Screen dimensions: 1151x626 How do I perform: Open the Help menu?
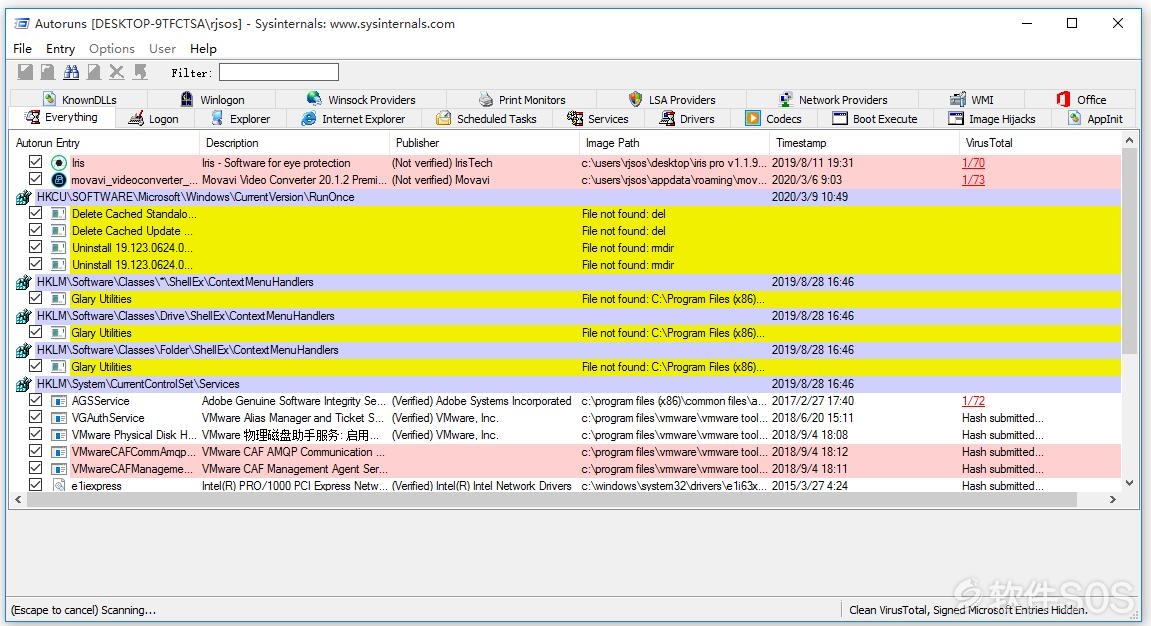[203, 48]
